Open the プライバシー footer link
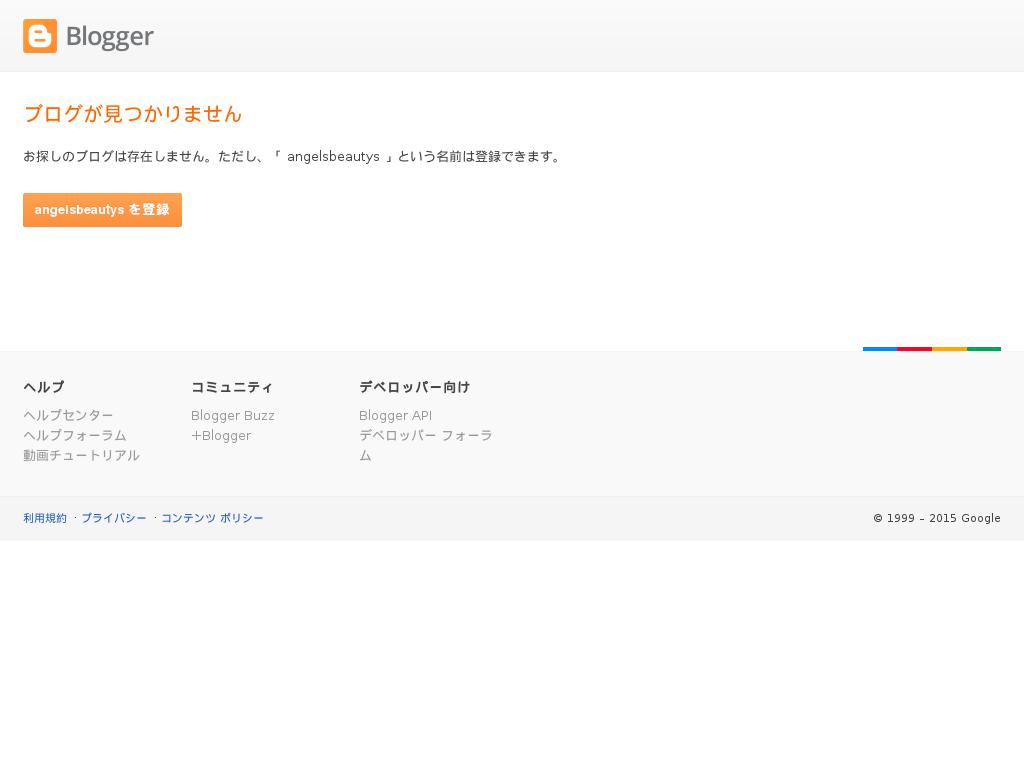This screenshot has width=1024, height=768. coord(114,518)
